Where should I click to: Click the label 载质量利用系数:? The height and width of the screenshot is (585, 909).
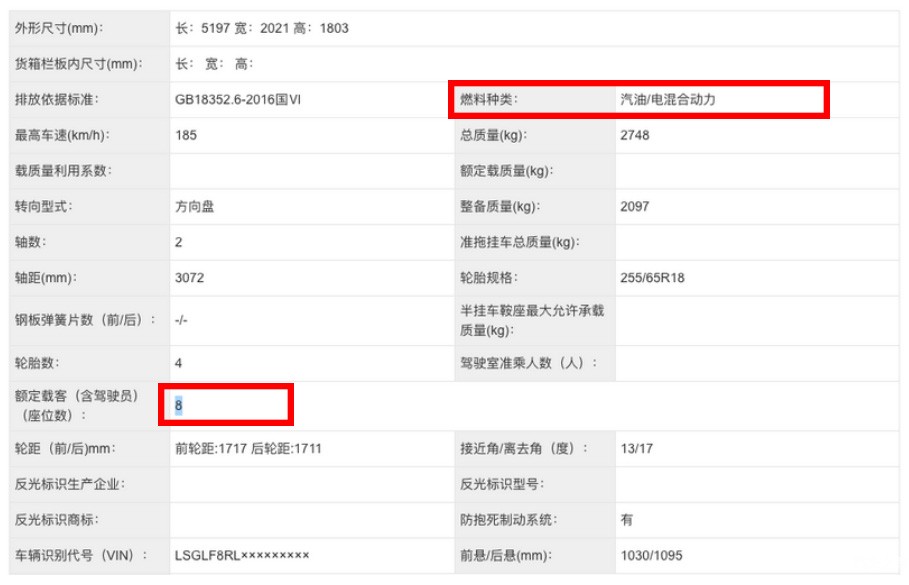click(63, 171)
